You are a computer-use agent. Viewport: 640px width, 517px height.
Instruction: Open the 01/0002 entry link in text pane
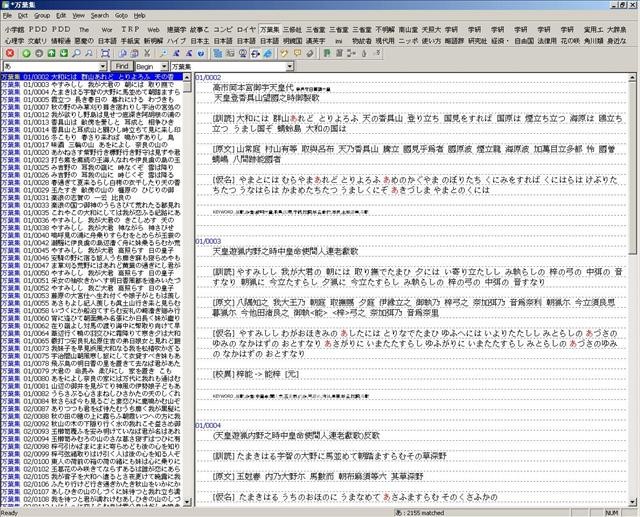[x=208, y=78]
